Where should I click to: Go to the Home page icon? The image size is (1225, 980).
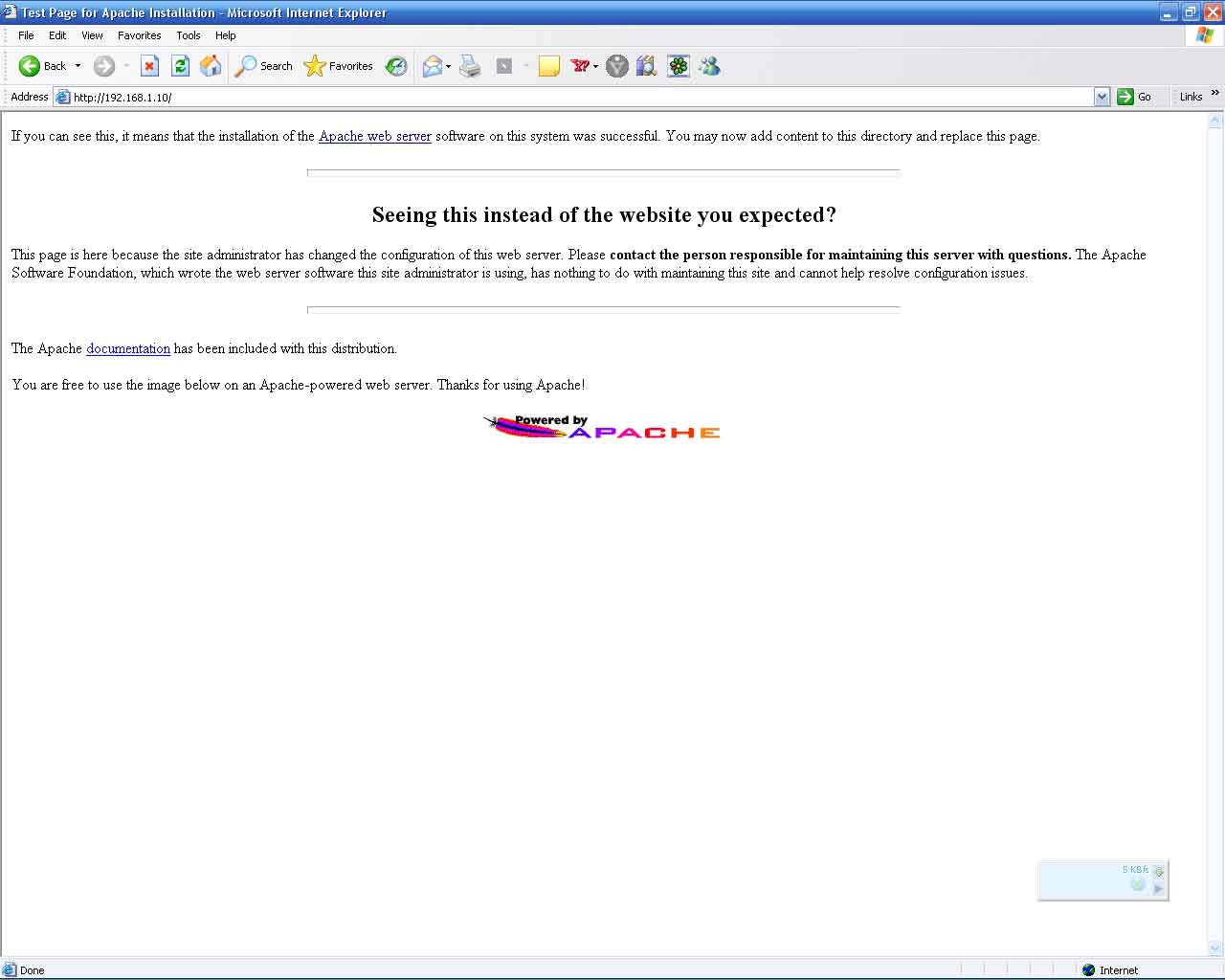[211, 66]
